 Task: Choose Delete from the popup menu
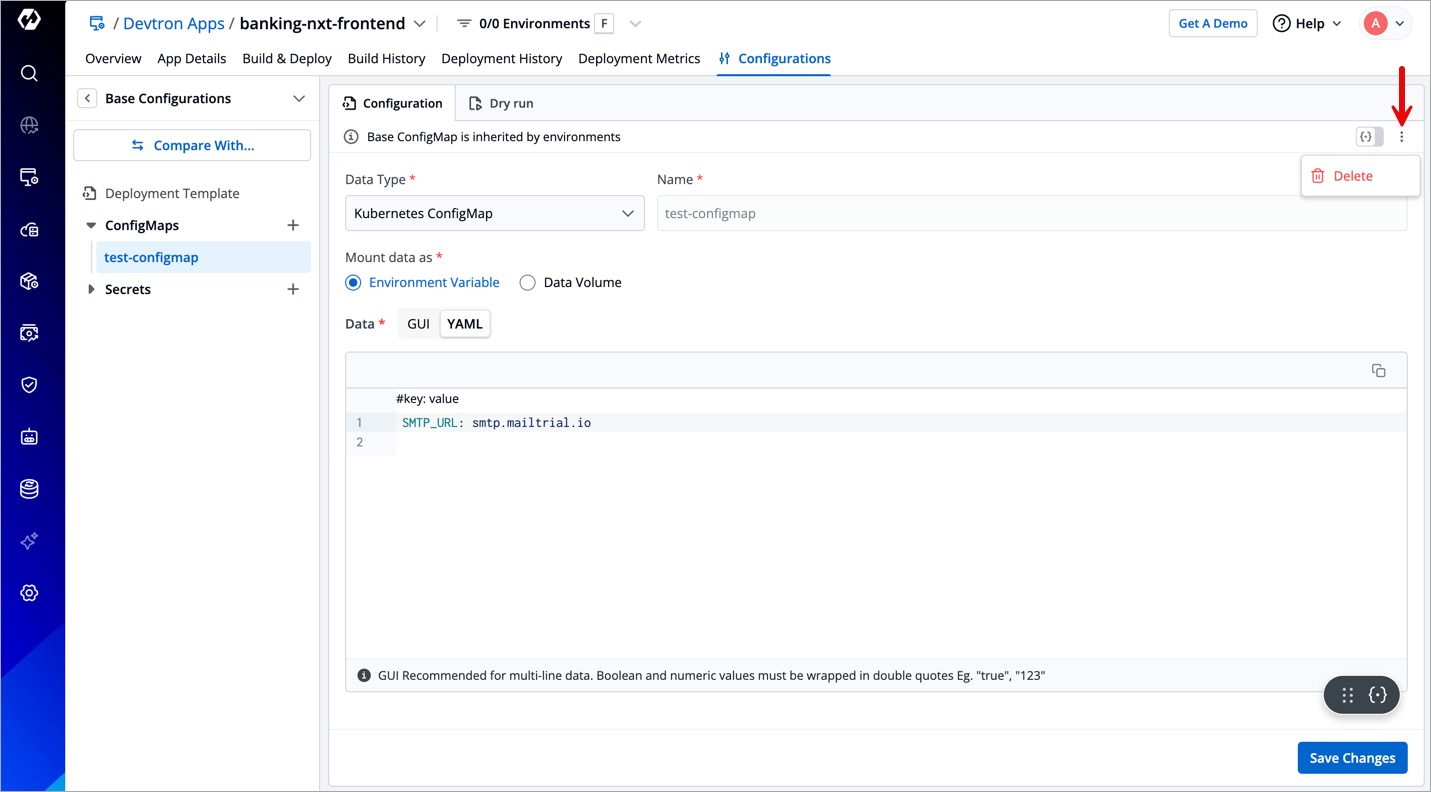point(1352,176)
